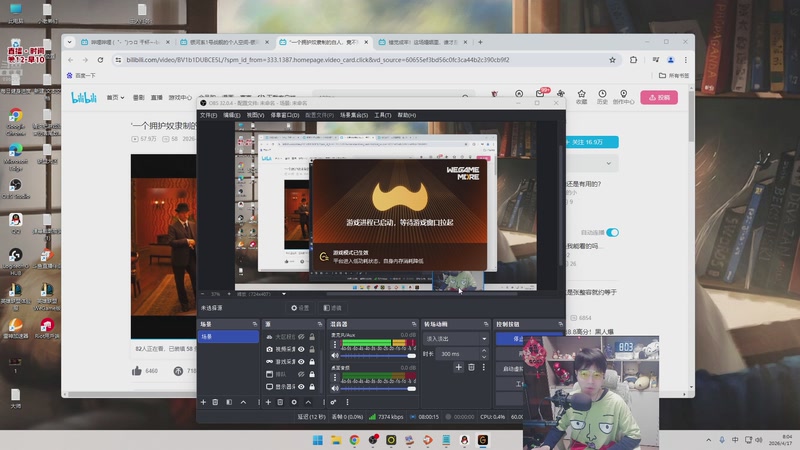The width and height of the screenshot is (800, 450).
Task: Toggle lock on 视频采集 source
Action: click(312, 349)
